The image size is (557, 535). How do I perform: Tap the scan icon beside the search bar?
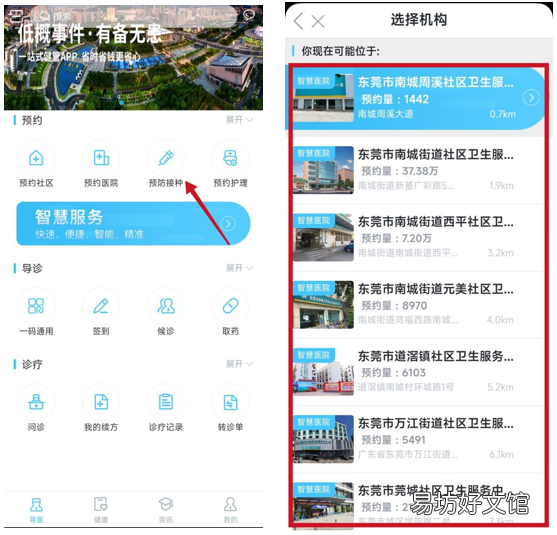click(16, 16)
